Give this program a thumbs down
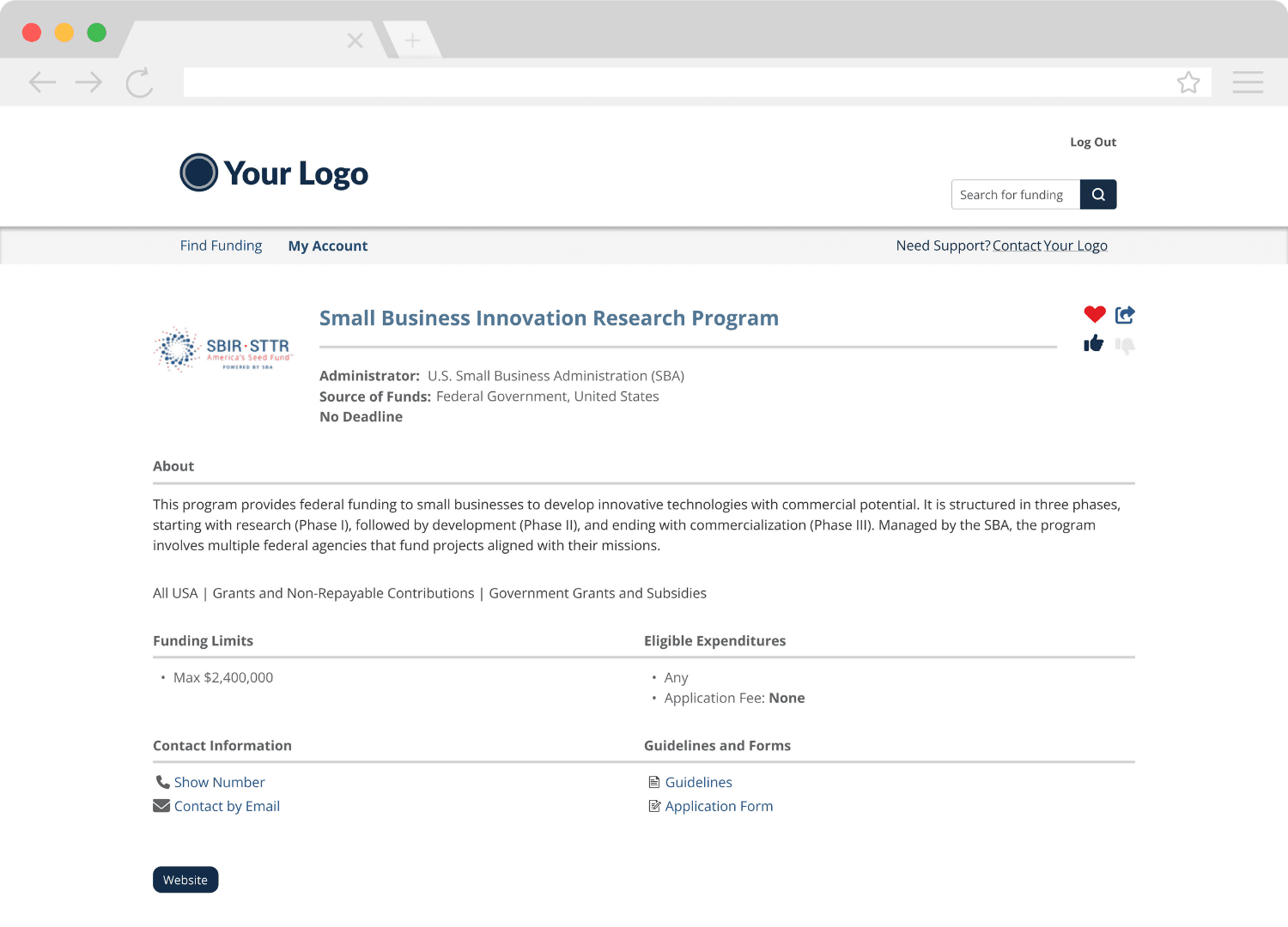Image resolution: width=1288 pixels, height=927 pixels. point(1125,345)
